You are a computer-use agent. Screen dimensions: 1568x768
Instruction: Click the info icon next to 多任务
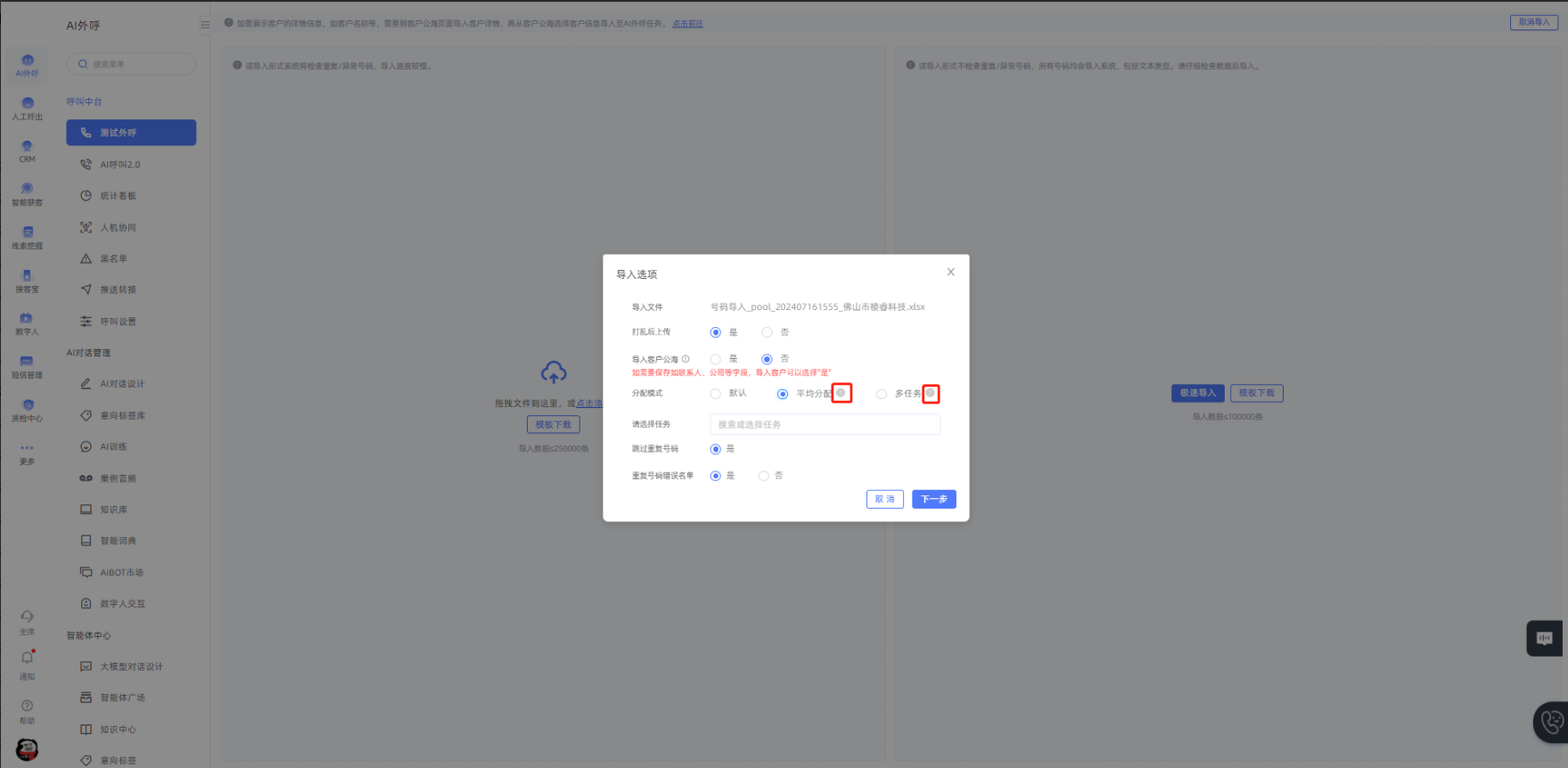(931, 393)
